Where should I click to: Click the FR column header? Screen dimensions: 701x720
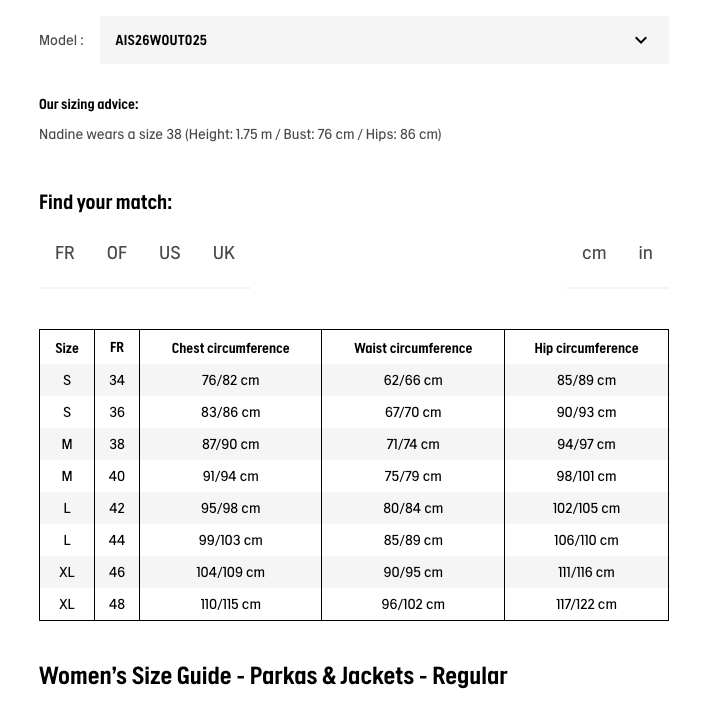pos(117,348)
